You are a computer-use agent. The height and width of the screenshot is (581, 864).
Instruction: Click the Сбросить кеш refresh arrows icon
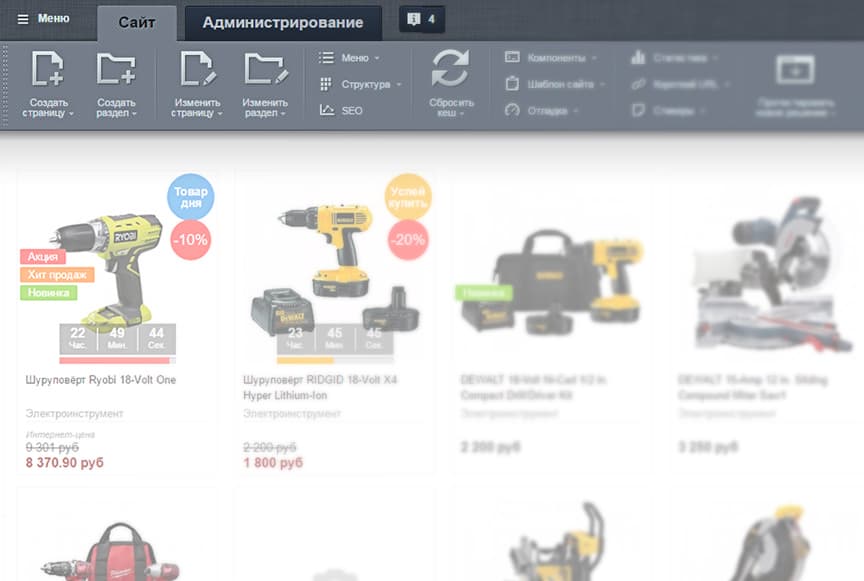(450, 68)
